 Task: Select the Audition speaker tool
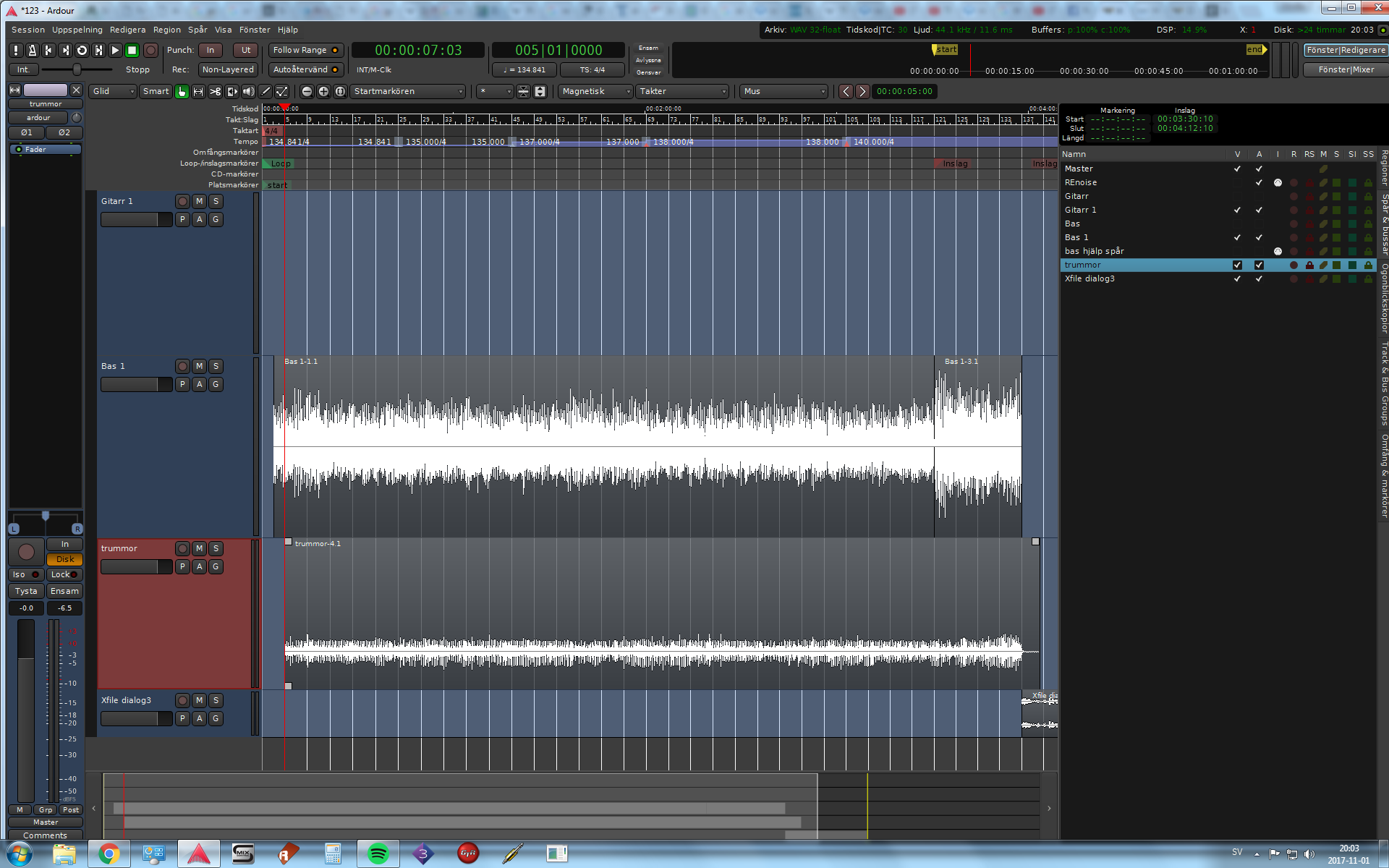pos(248,91)
